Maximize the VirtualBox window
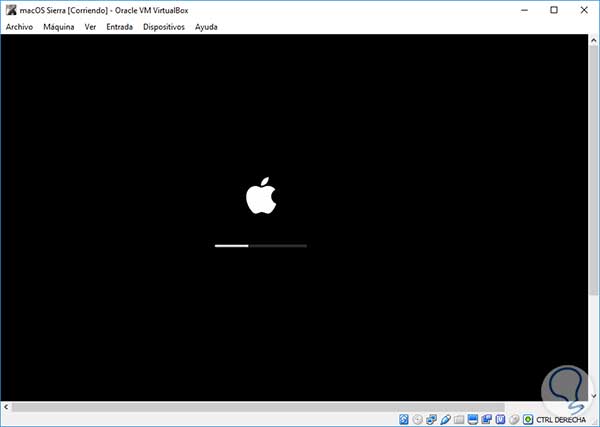This screenshot has height=427, width=600. [x=554, y=10]
